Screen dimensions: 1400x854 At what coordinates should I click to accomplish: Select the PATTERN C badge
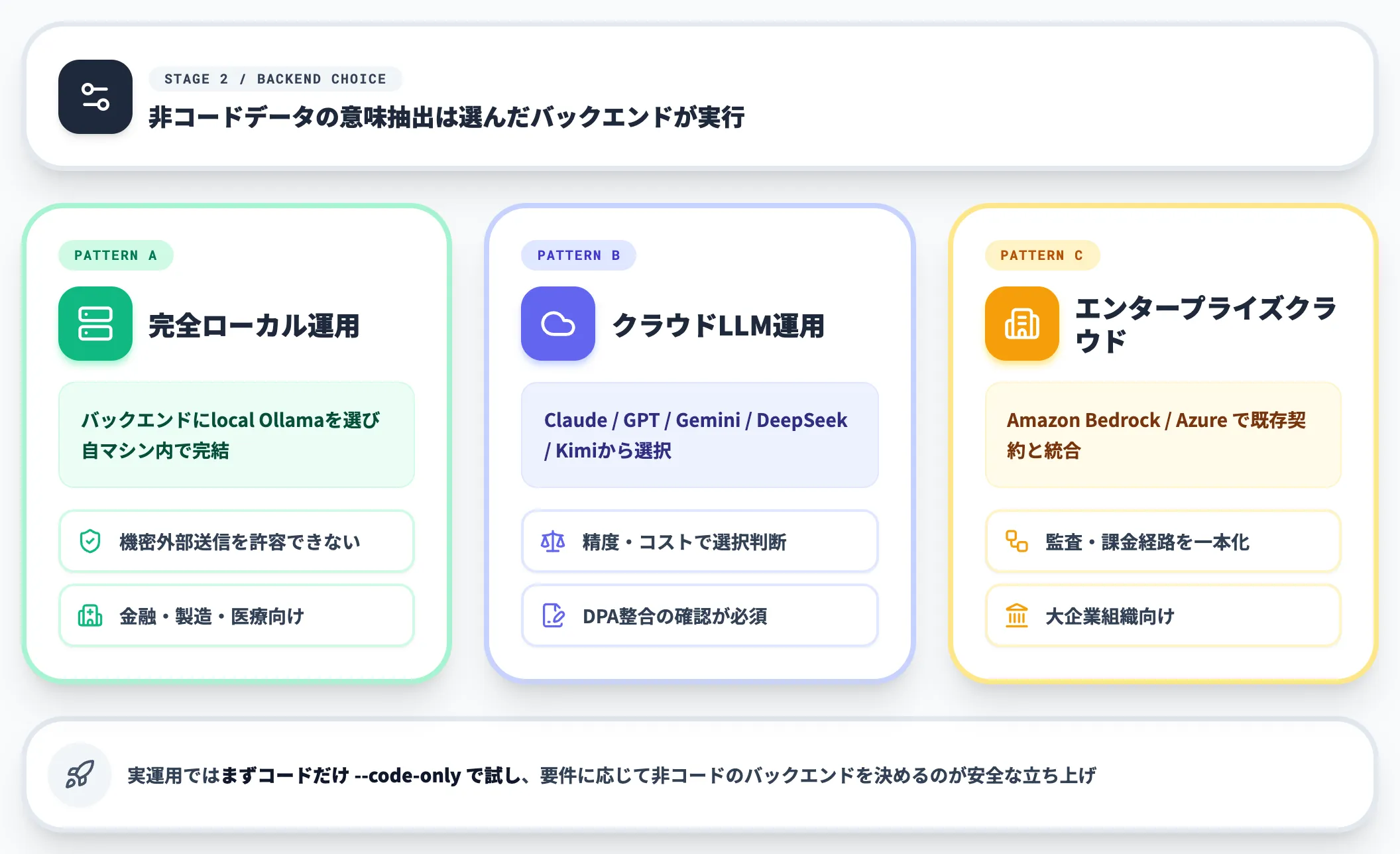(1042, 255)
